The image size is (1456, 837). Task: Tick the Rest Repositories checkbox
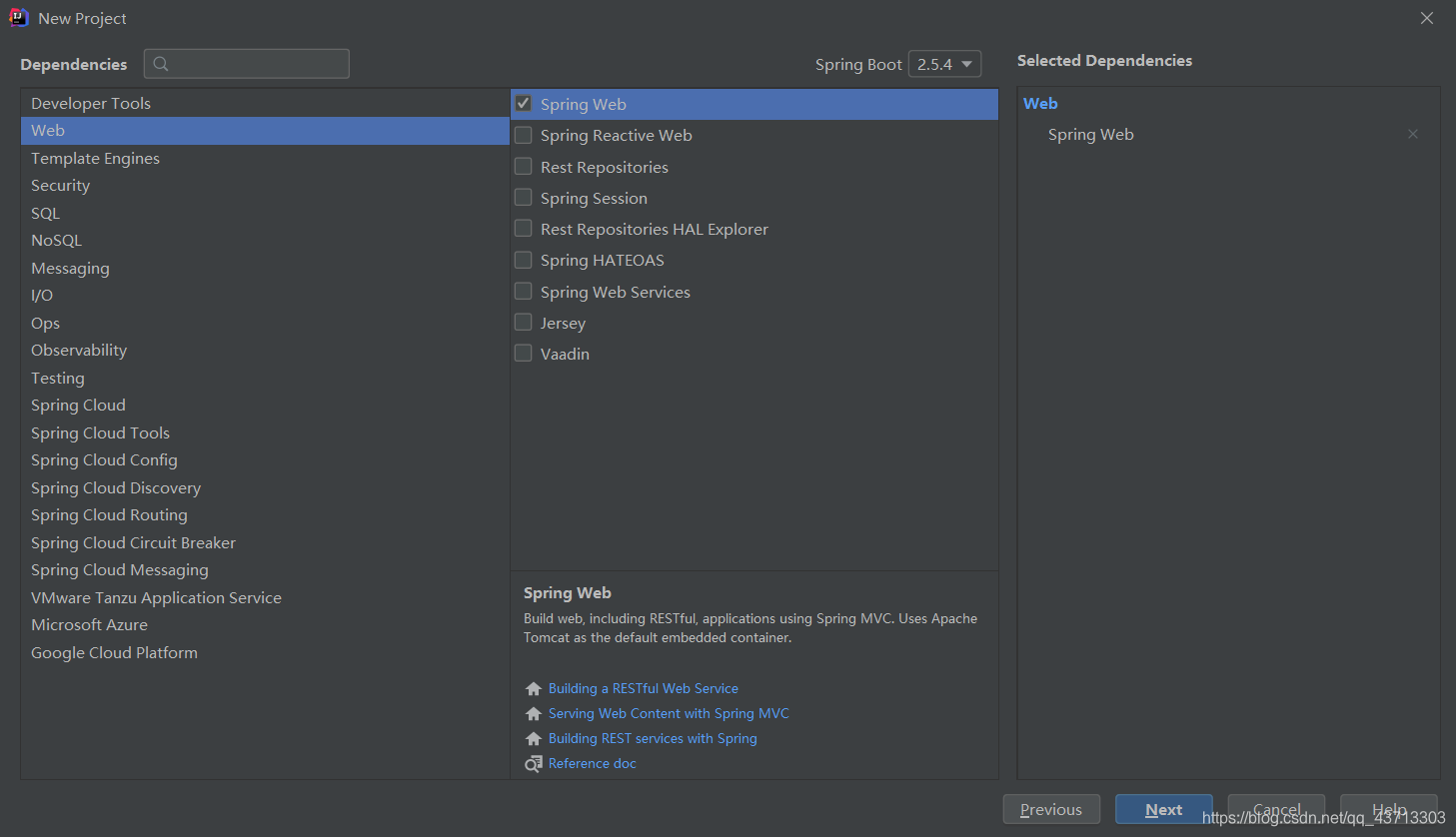click(x=523, y=166)
